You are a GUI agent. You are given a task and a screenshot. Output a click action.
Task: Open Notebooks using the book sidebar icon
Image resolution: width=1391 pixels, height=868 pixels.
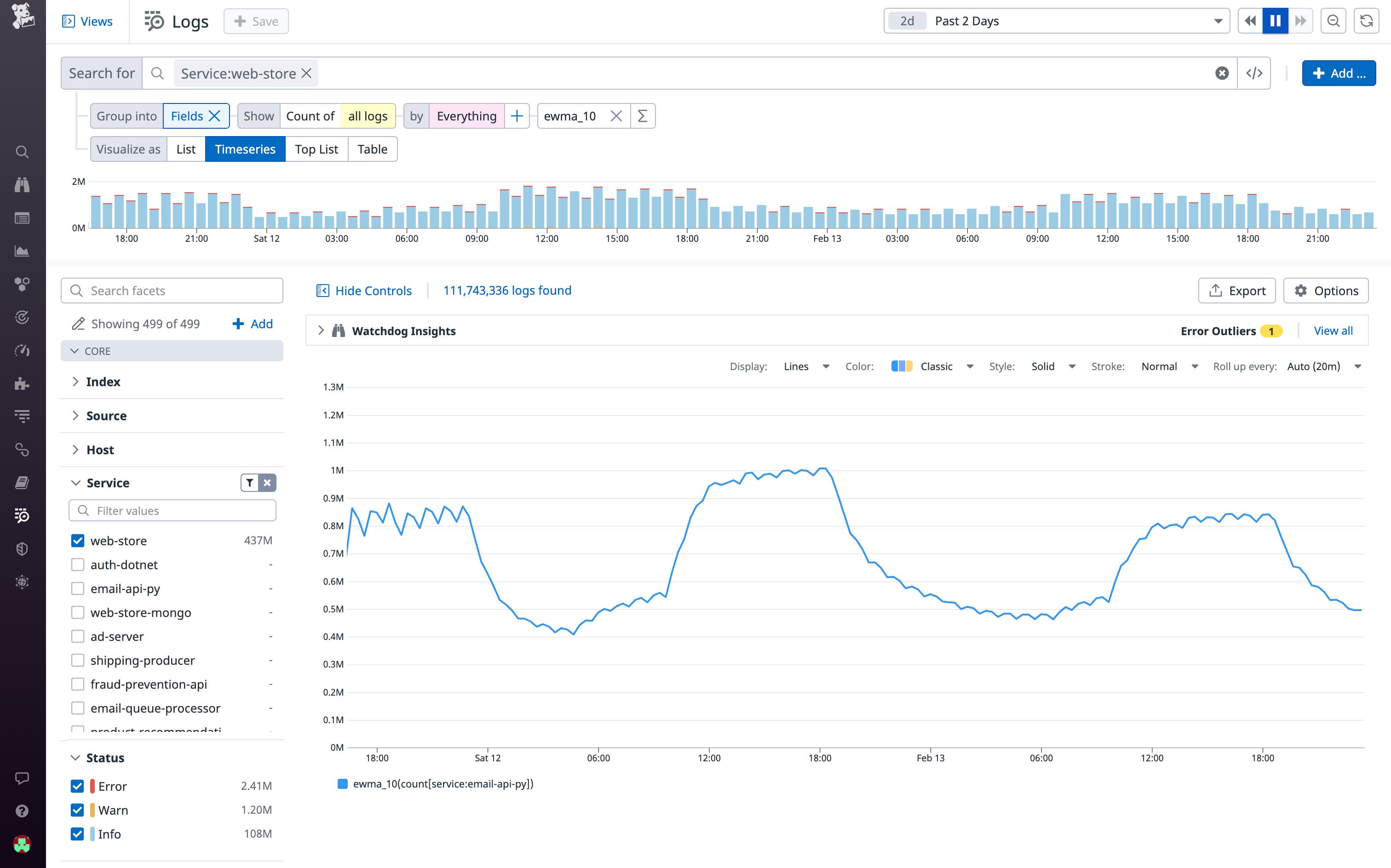[x=22, y=482]
